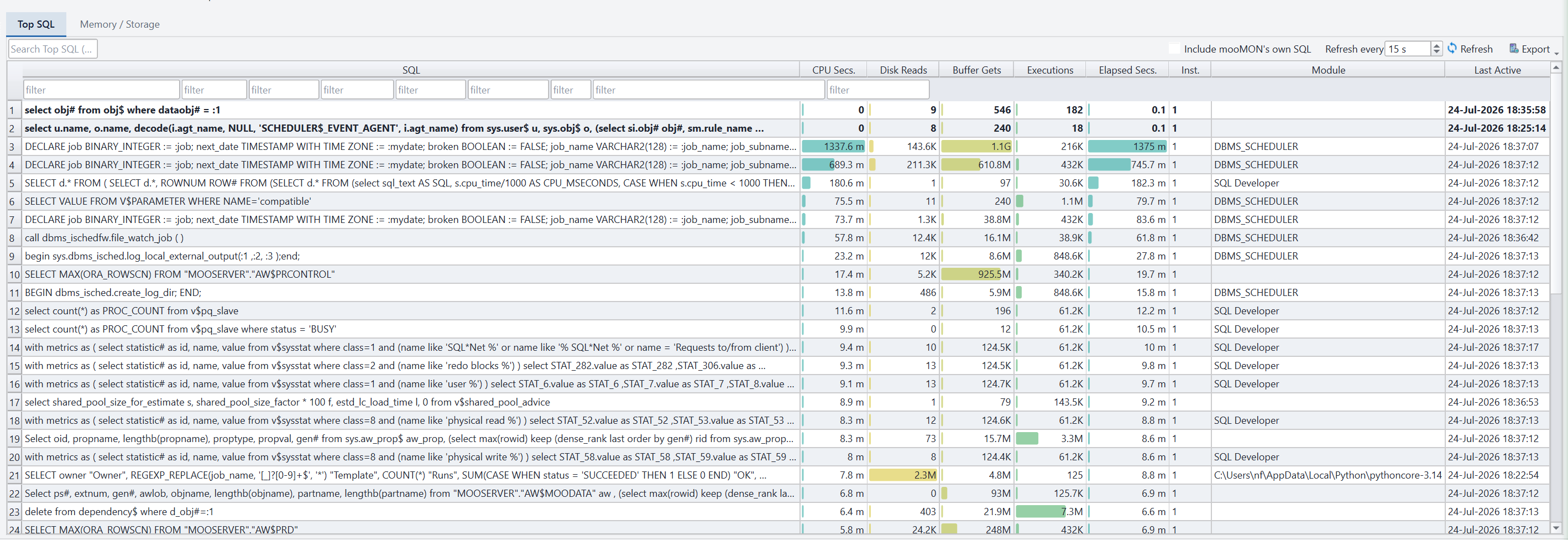Sort by Elapsed Secs. column header

(1127, 70)
